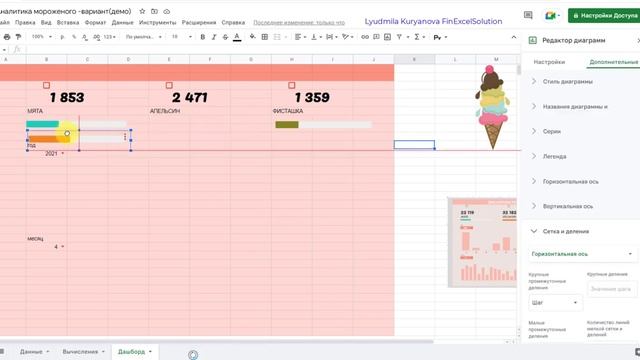The height and width of the screenshot is (360, 640).
Task: Toggle Italic formatting
Action: (x=214, y=37)
